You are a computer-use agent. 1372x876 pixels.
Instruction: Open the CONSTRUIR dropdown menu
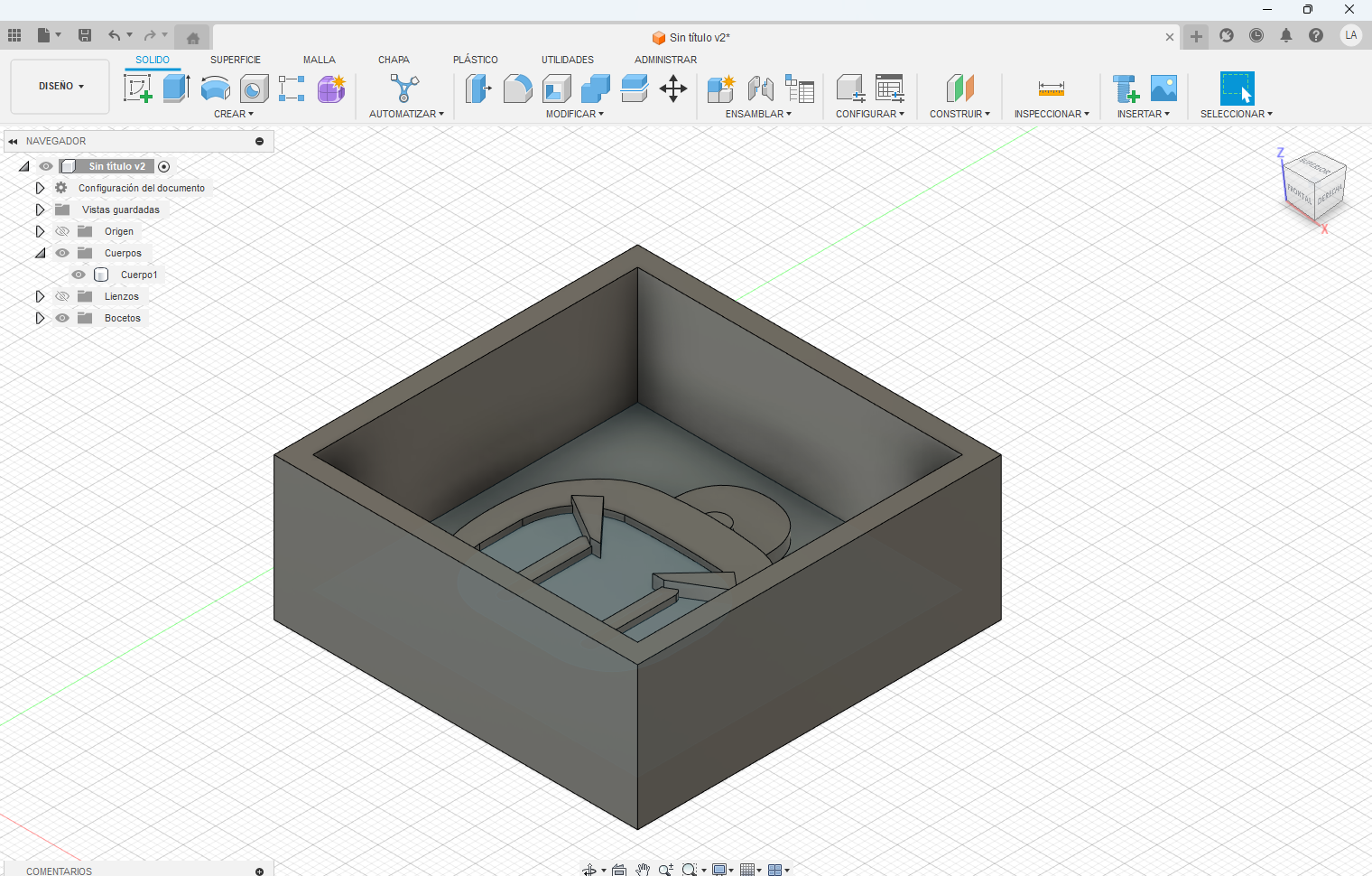pos(959,114)
